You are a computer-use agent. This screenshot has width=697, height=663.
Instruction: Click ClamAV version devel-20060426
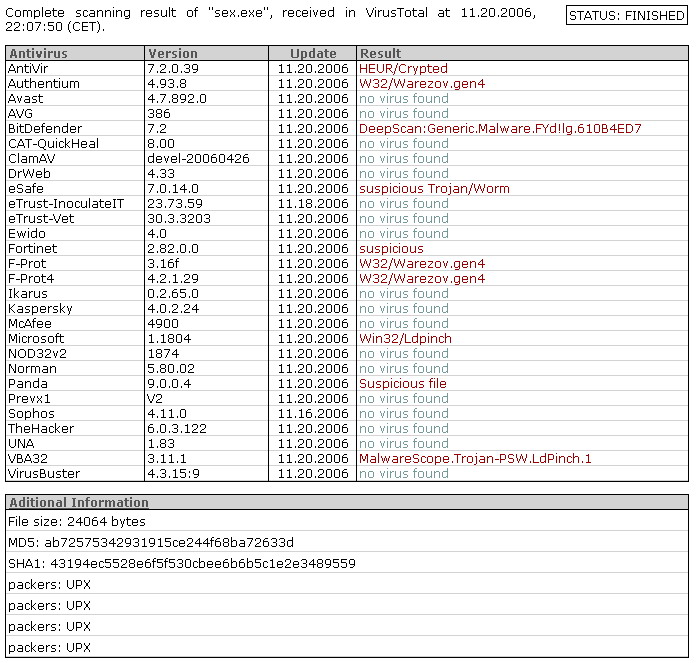pos(198,159)
